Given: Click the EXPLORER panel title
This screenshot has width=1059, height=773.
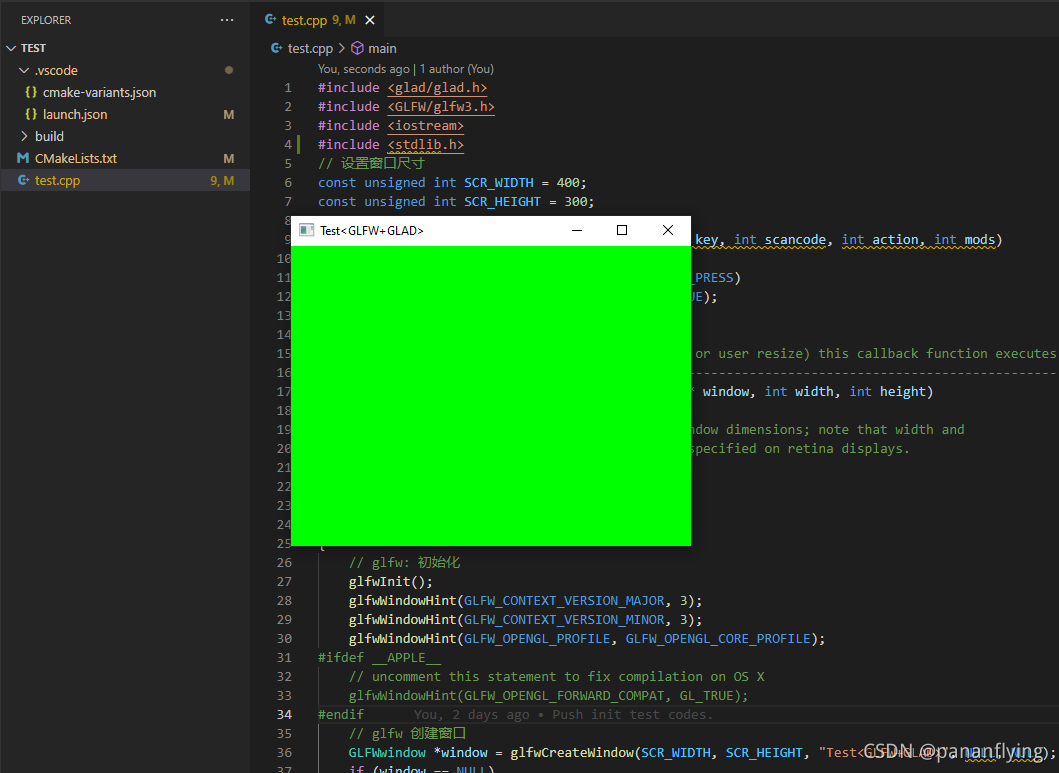Looking at the screenshot, I should tap(46, 20).
